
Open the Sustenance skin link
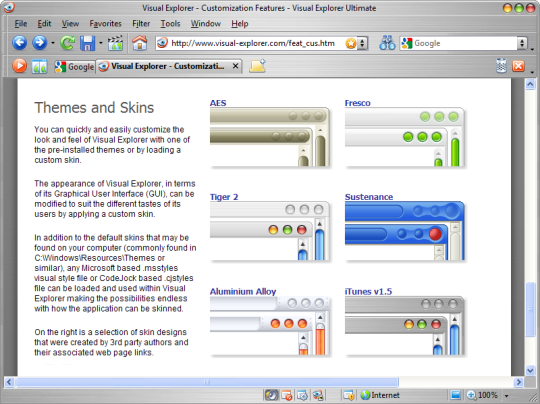pos(369,197)
